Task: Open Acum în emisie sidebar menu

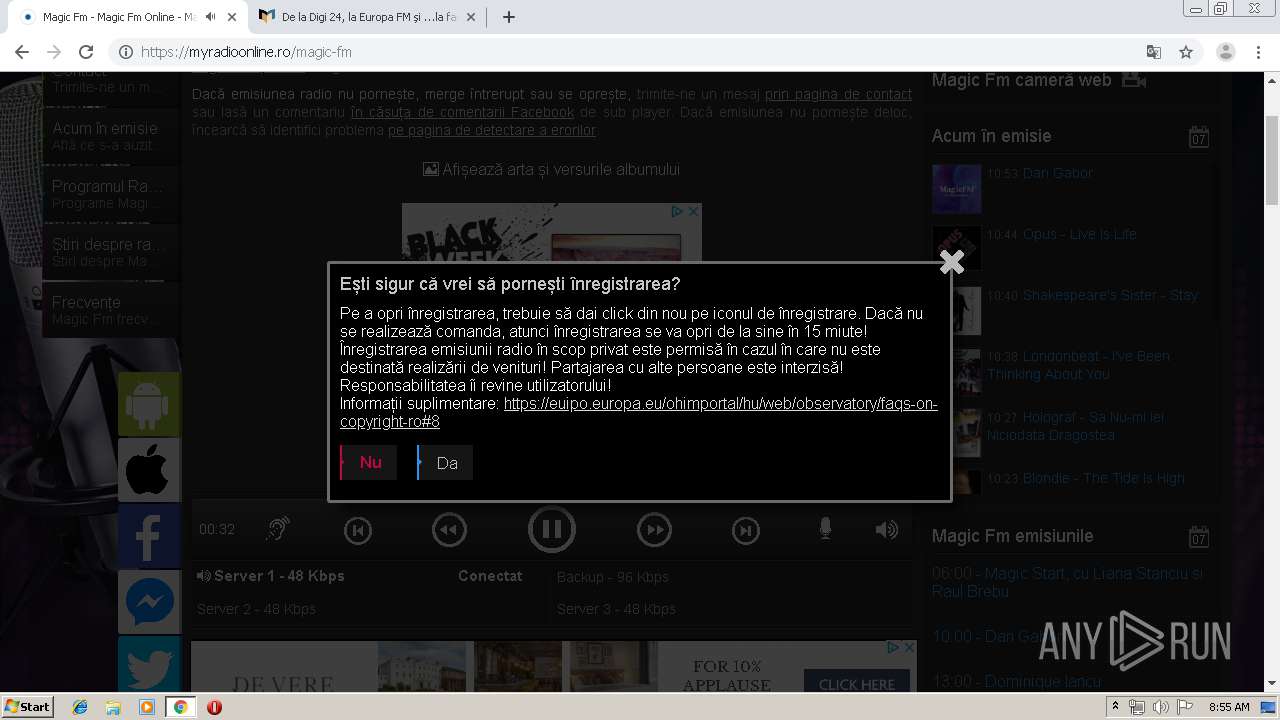Action: 111,137
